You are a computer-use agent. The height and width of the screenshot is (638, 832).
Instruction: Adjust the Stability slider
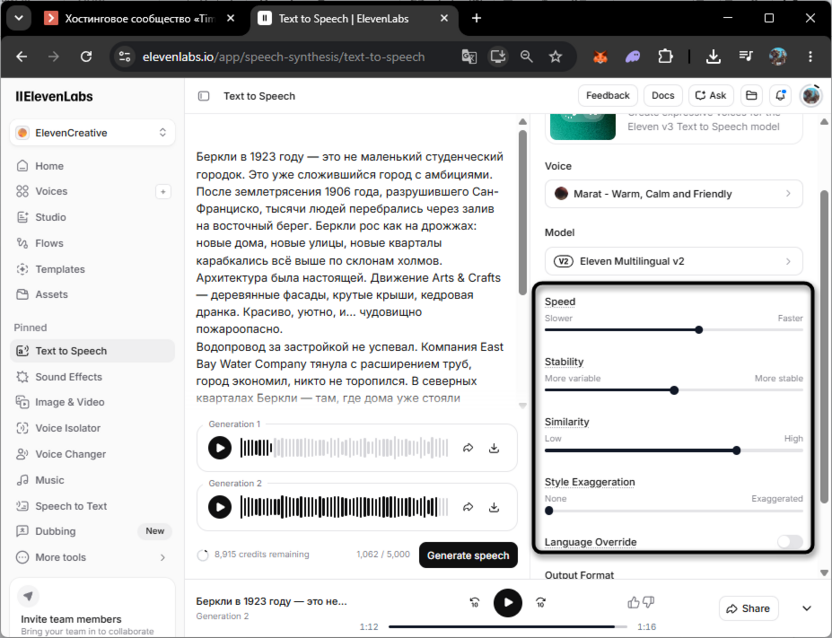pyautogui.click(x=674, y=390)
